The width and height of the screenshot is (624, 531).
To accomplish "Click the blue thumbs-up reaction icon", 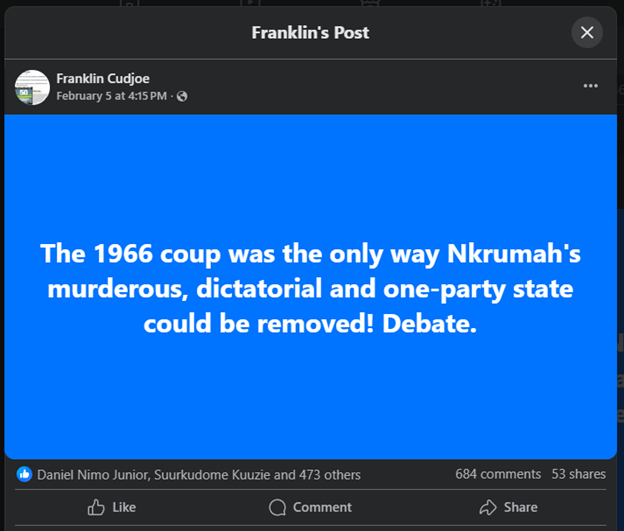I will coord(24,474).
